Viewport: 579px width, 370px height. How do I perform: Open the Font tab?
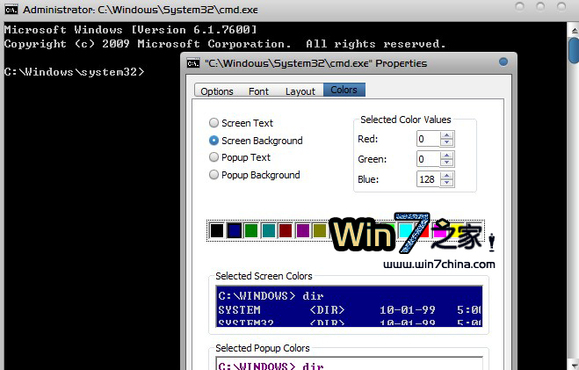point(258,91)
